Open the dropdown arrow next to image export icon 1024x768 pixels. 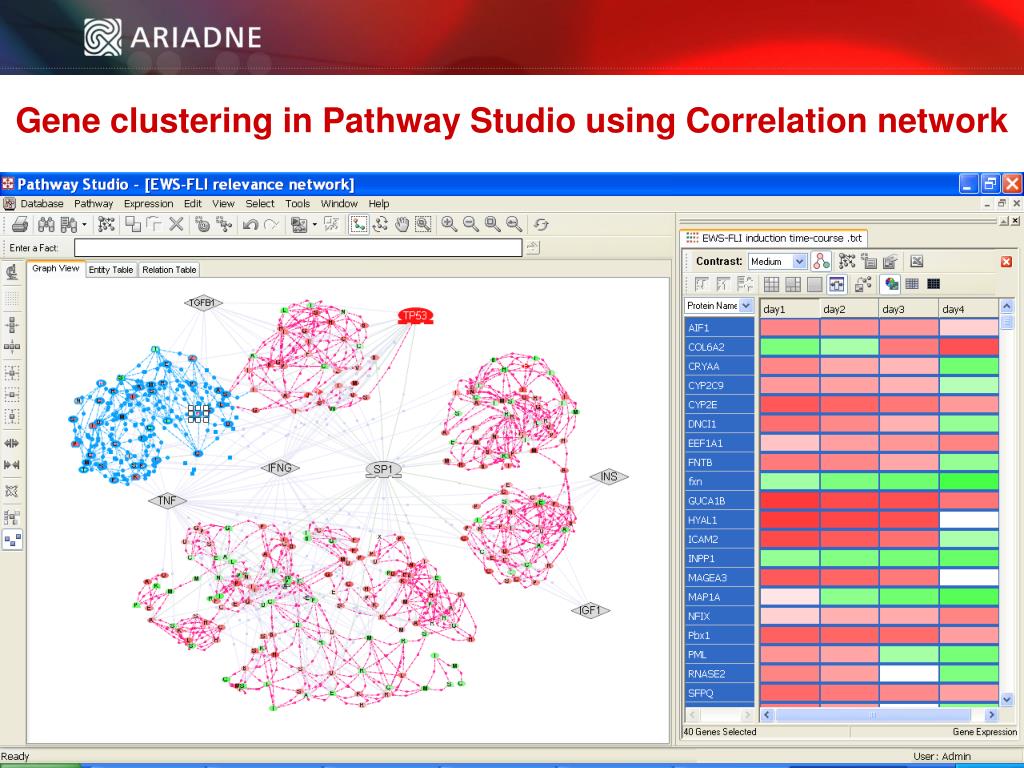click(315, 225)
